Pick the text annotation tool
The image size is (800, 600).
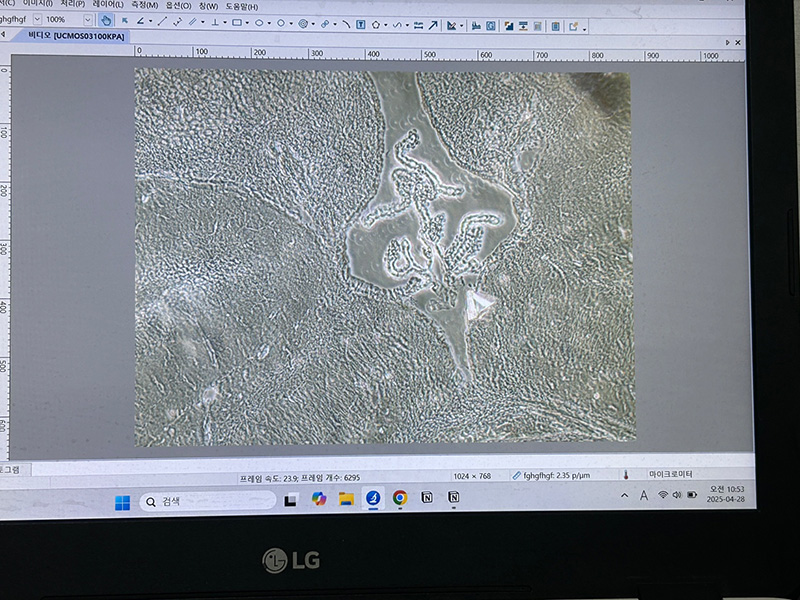pyautogui.click(x=360, y=23)
